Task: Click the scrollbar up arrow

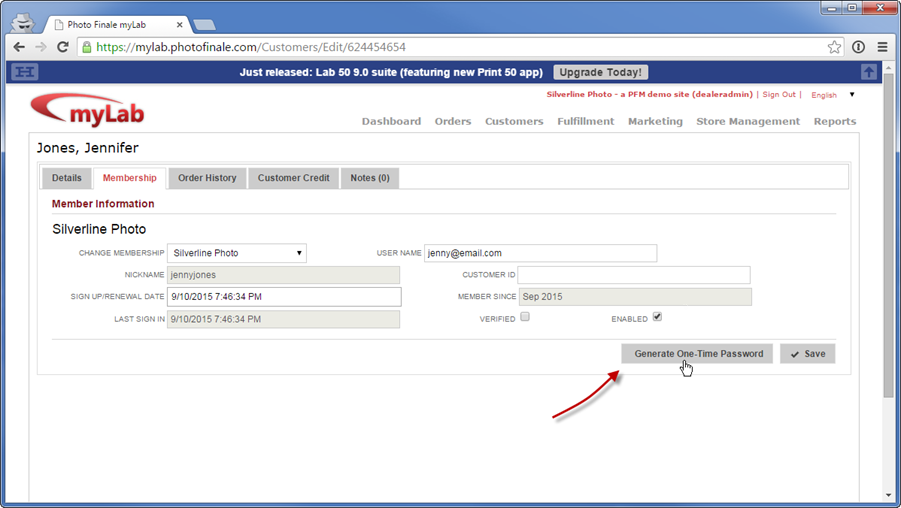Action: pyautogui.click(x=889, y=66)
